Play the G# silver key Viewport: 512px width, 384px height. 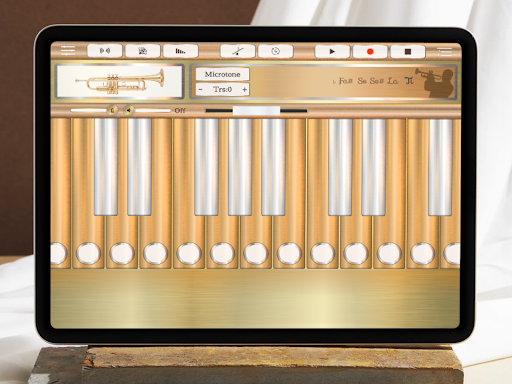coord(240,167)
